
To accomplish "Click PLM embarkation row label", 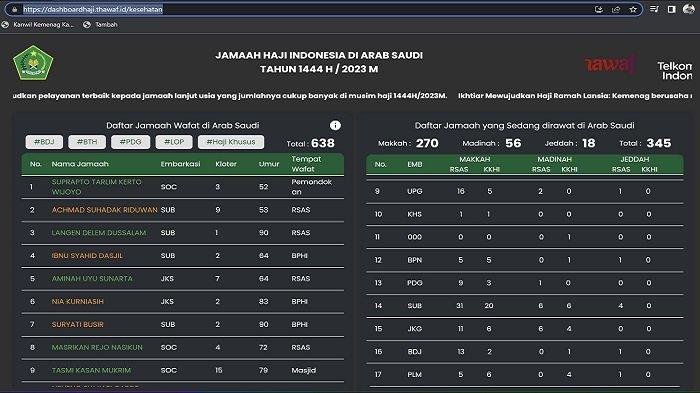I will tap(415, 375).
